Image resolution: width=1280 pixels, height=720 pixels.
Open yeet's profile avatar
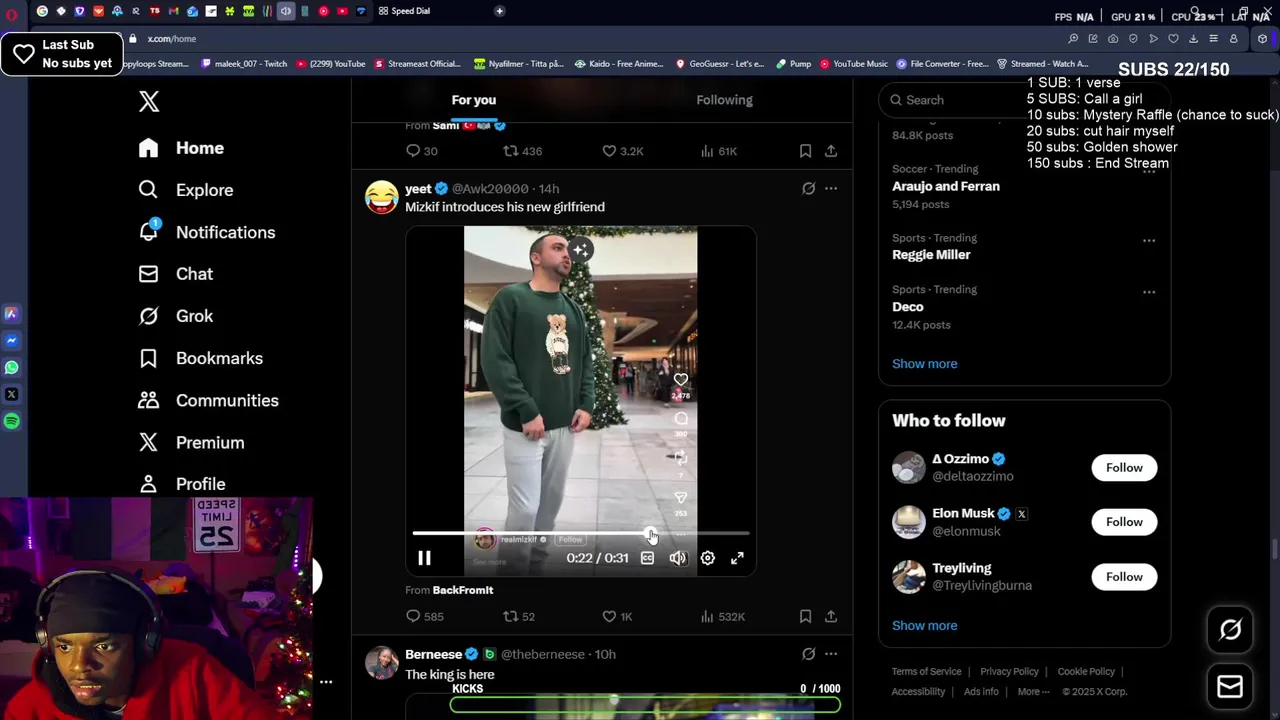[381, 197]
